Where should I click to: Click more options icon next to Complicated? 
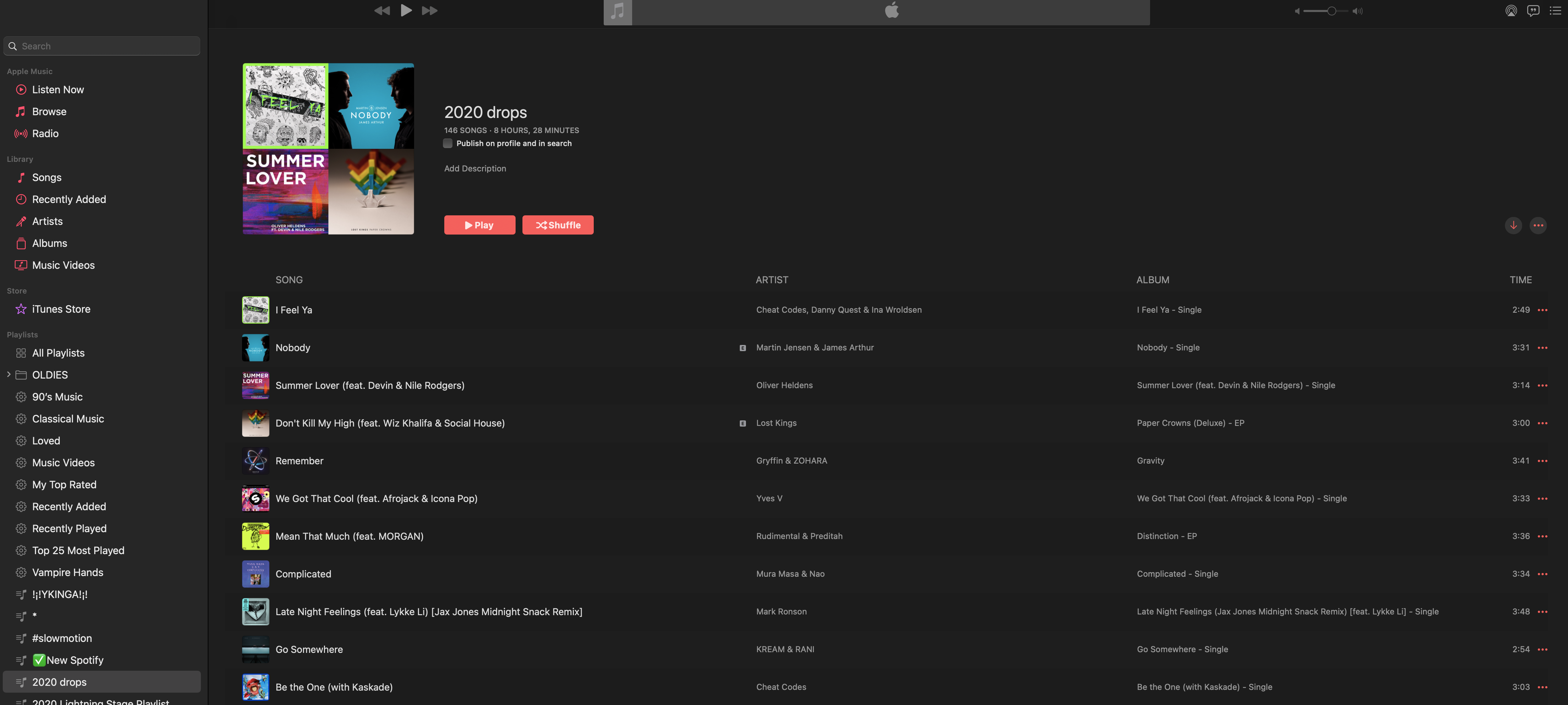pyautogui.click(x=1543, y=574)
